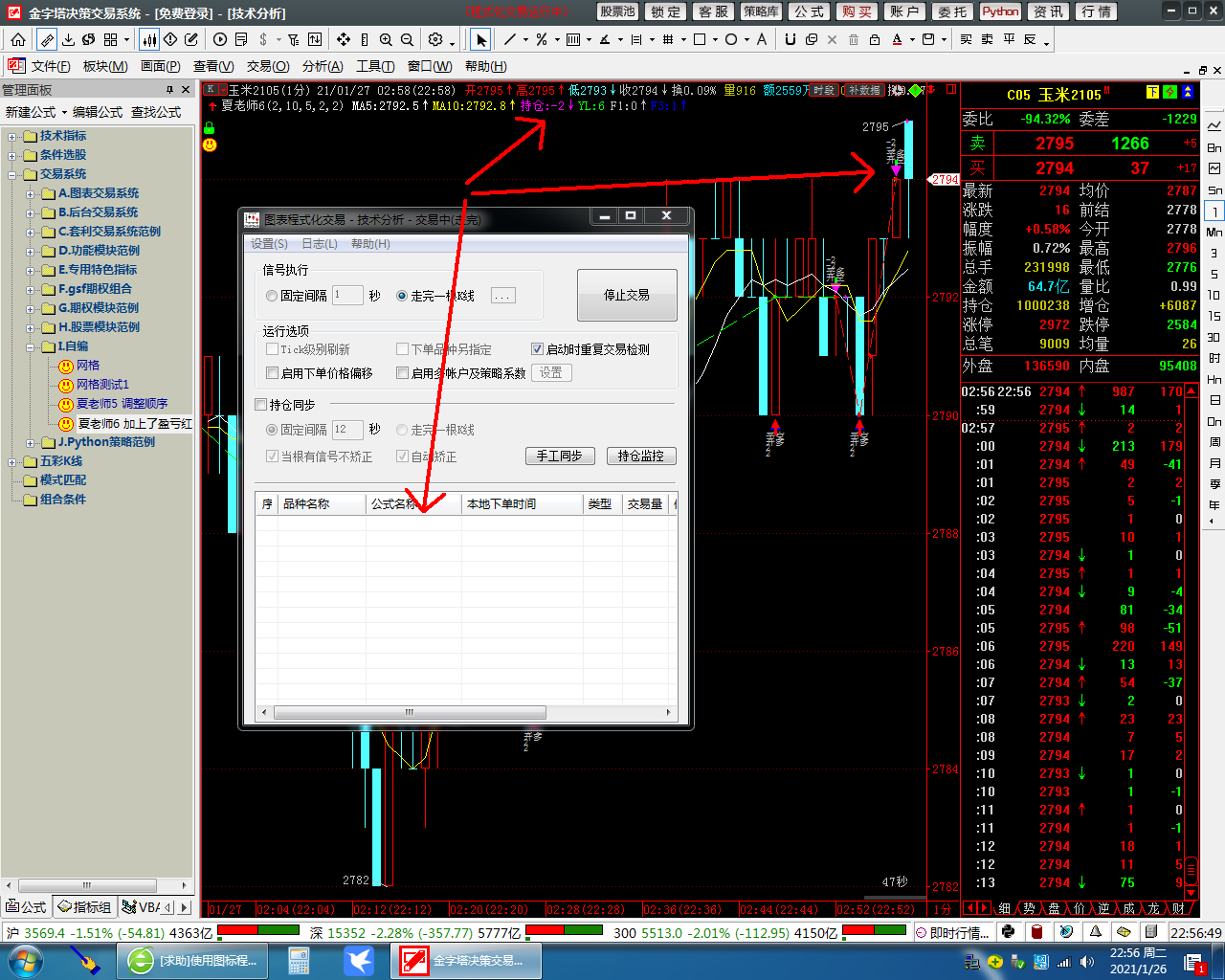Click the Python button in title bar
Viewport: 1225px width, 980px height.
[x=1000, y=11]
